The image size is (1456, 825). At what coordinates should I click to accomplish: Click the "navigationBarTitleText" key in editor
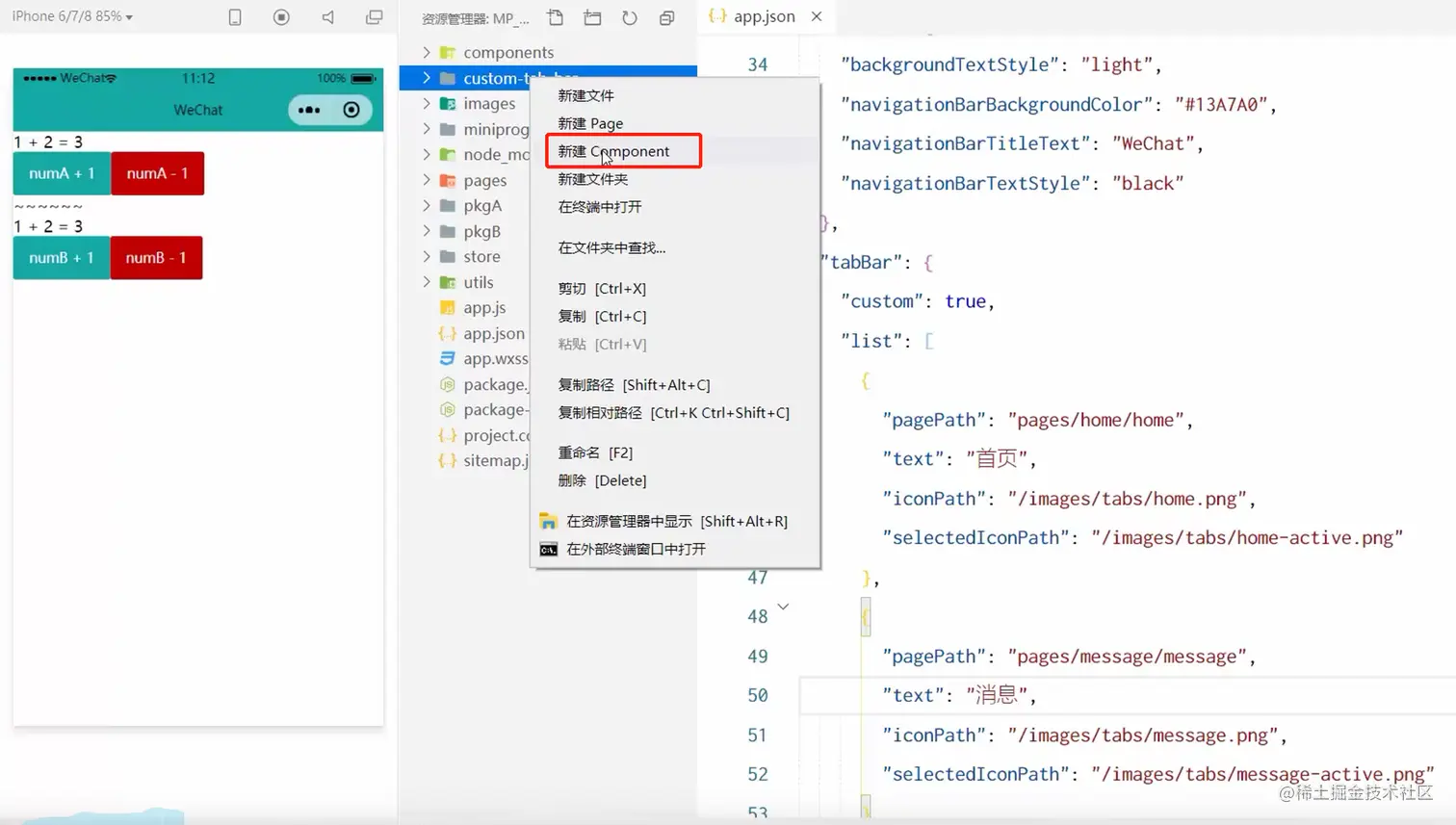click(x=966, y=143)
